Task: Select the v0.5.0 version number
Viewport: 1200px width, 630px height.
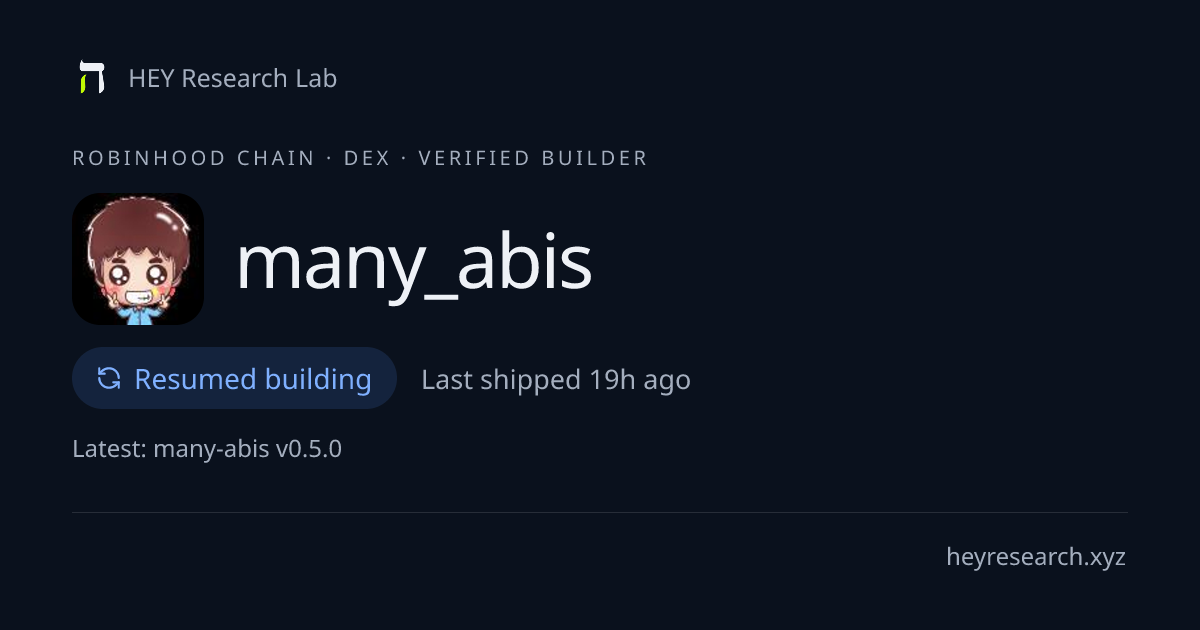Action: [x=309, y=449]
